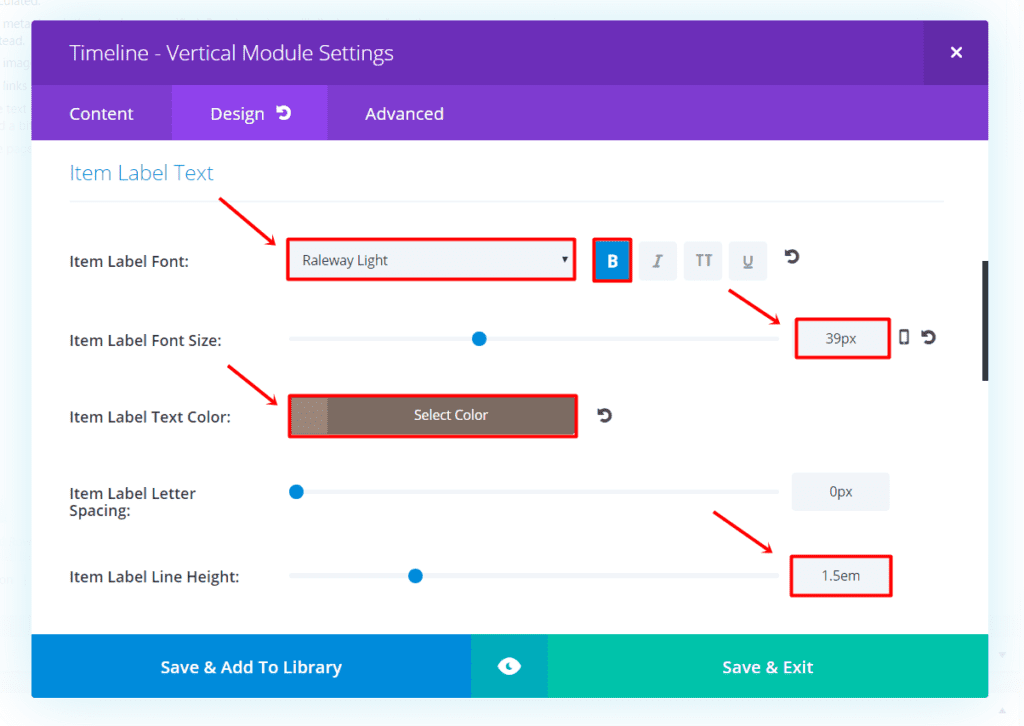The image size is (1024, 726).
Task: Toggle bold formatting for item label
Action: (611, 260)
